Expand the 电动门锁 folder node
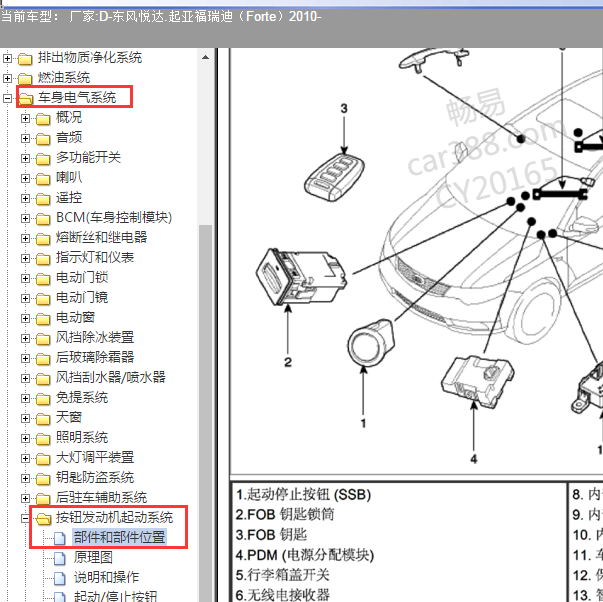Screen dimensions: 603x602 point(25,278)
